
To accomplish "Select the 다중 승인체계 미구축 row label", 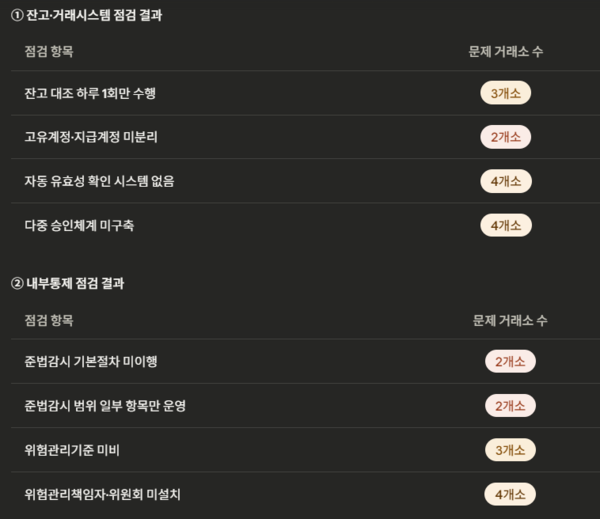I will pyautogui.click(x=79, y=225).
